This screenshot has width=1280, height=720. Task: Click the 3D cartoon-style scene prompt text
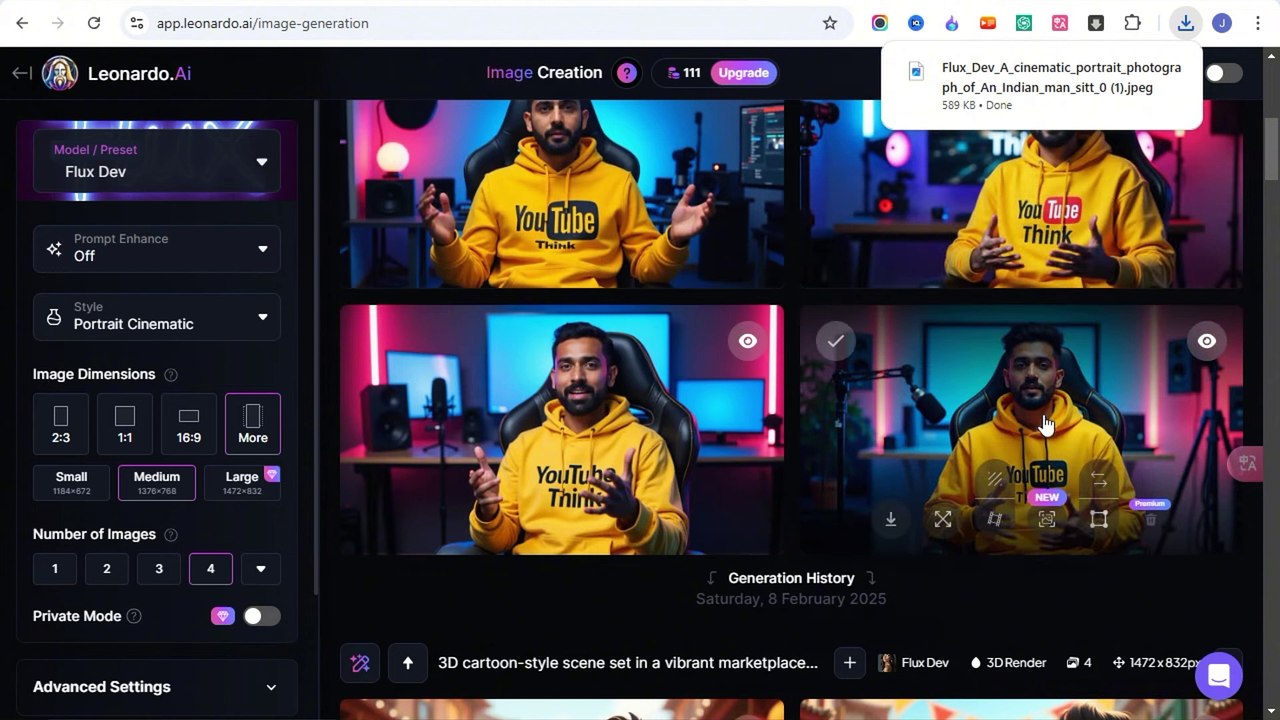point(628,663)
